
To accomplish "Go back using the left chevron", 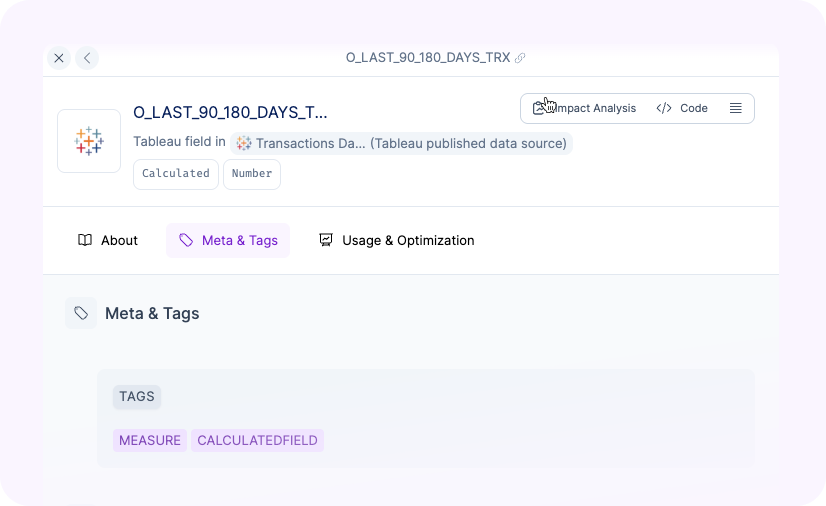I will [87, 58].
